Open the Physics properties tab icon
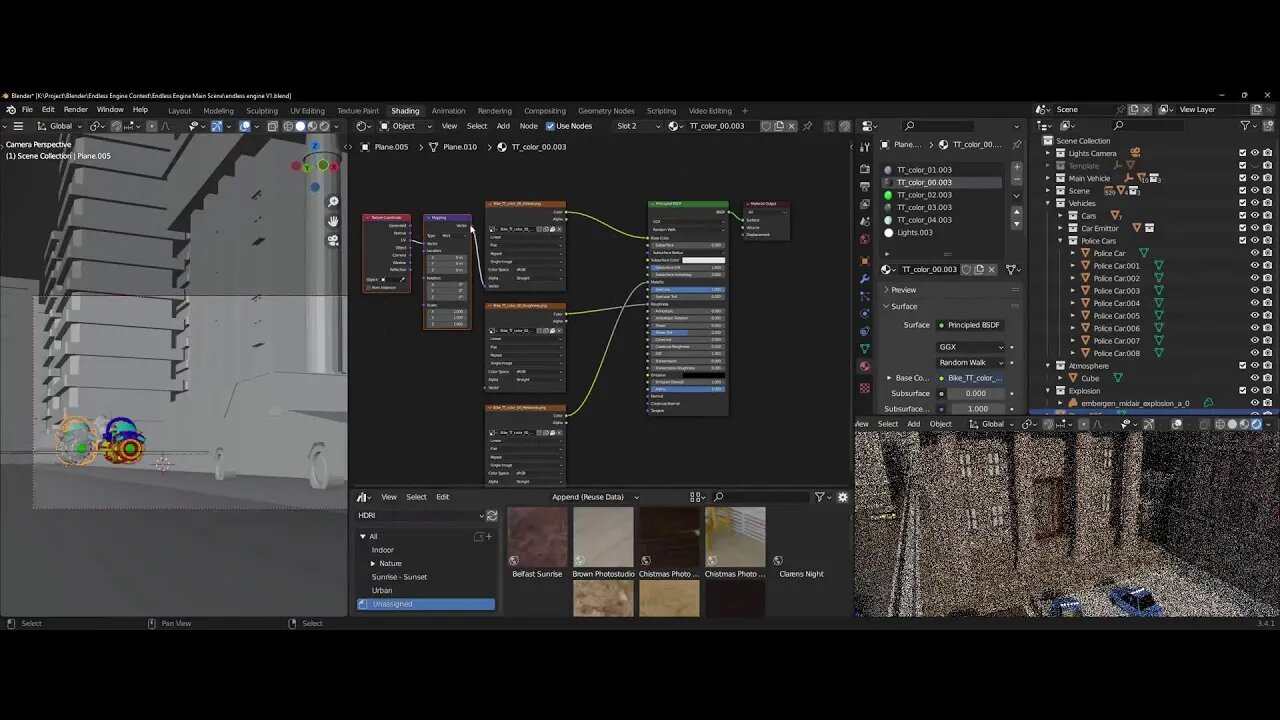The image size is (1280, 720). point(865,314)
